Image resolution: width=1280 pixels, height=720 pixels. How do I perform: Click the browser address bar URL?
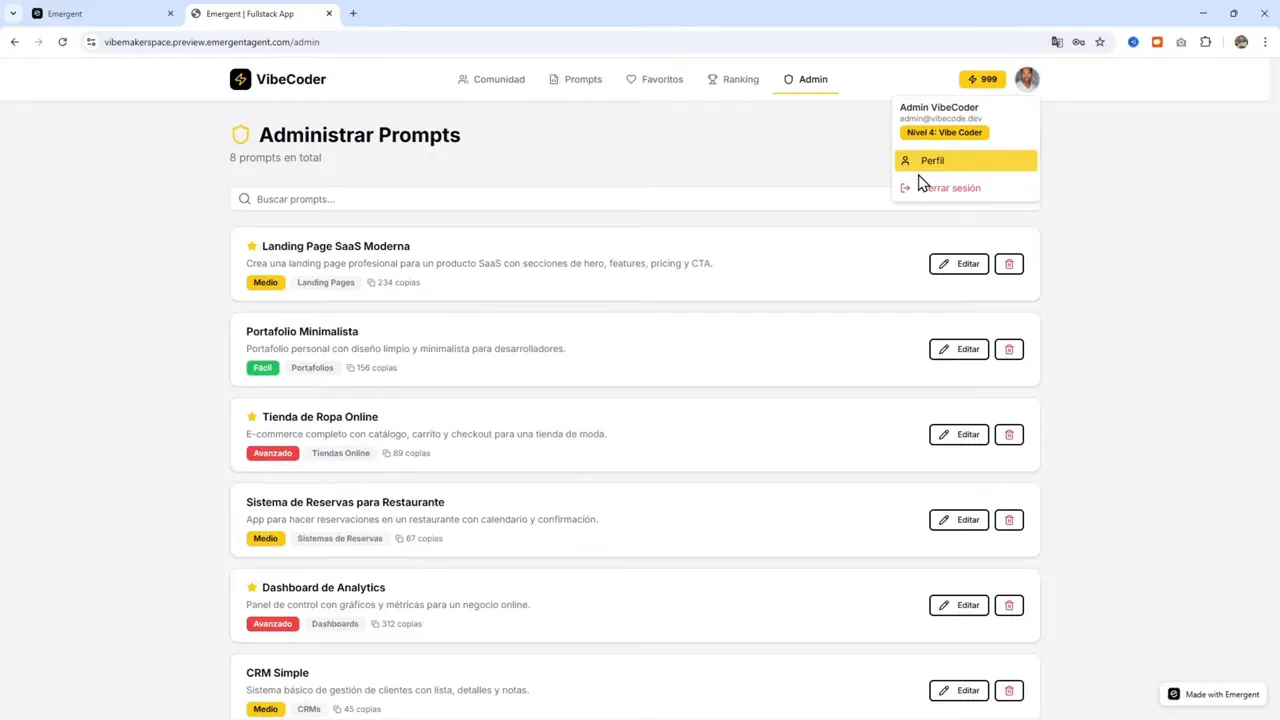212,42
